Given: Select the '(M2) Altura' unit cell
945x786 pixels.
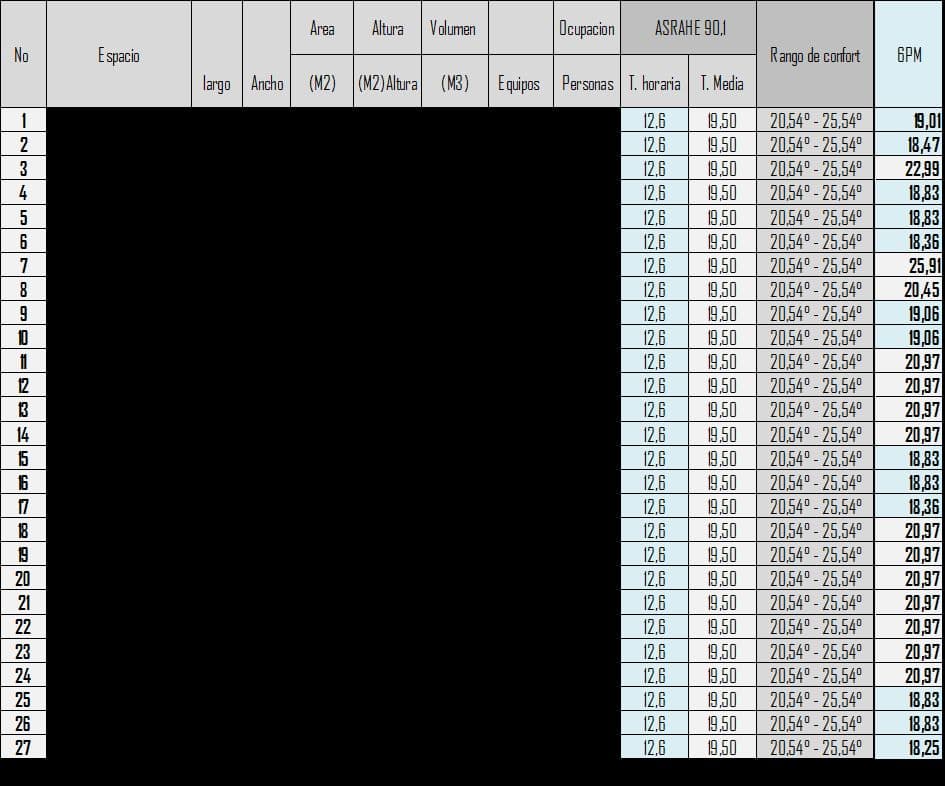Looking at the screenshot, I should 388,81.
